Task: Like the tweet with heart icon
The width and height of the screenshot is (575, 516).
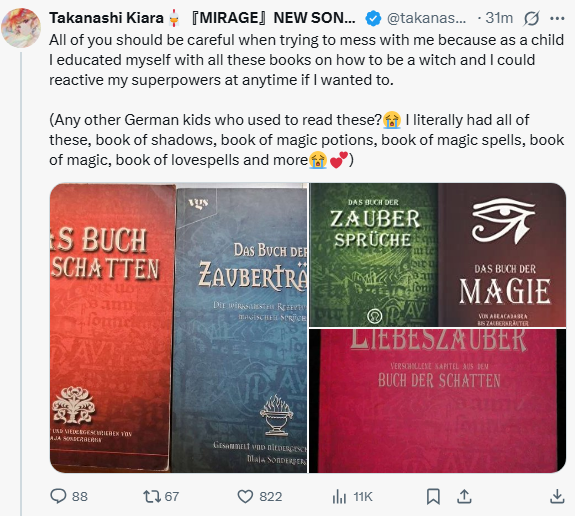Action: coord(245,497)
